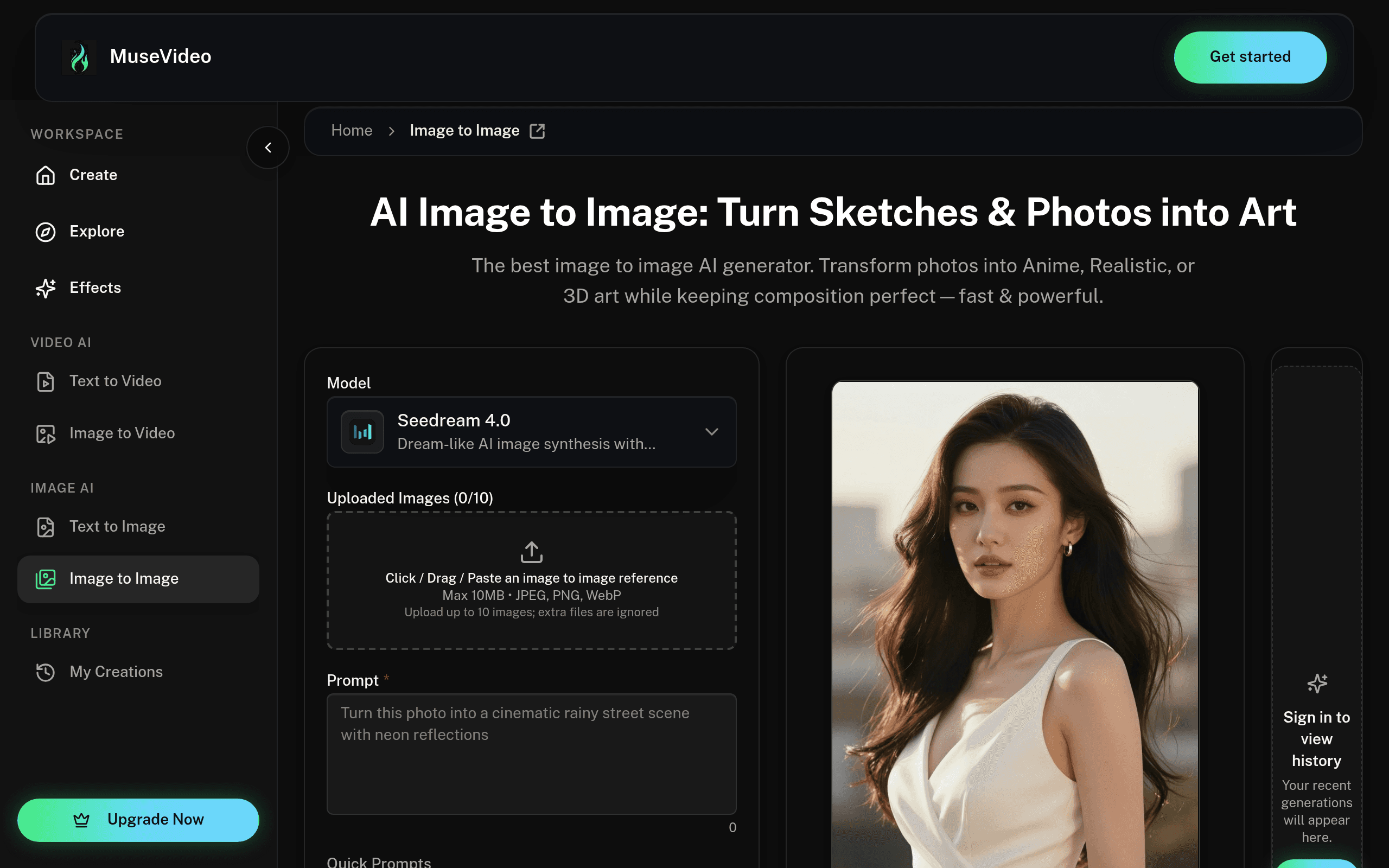Select the Effects sparkle icon
Viewport: 1389px width, 868px height.
pyautogui.click(x=46, y=288)
